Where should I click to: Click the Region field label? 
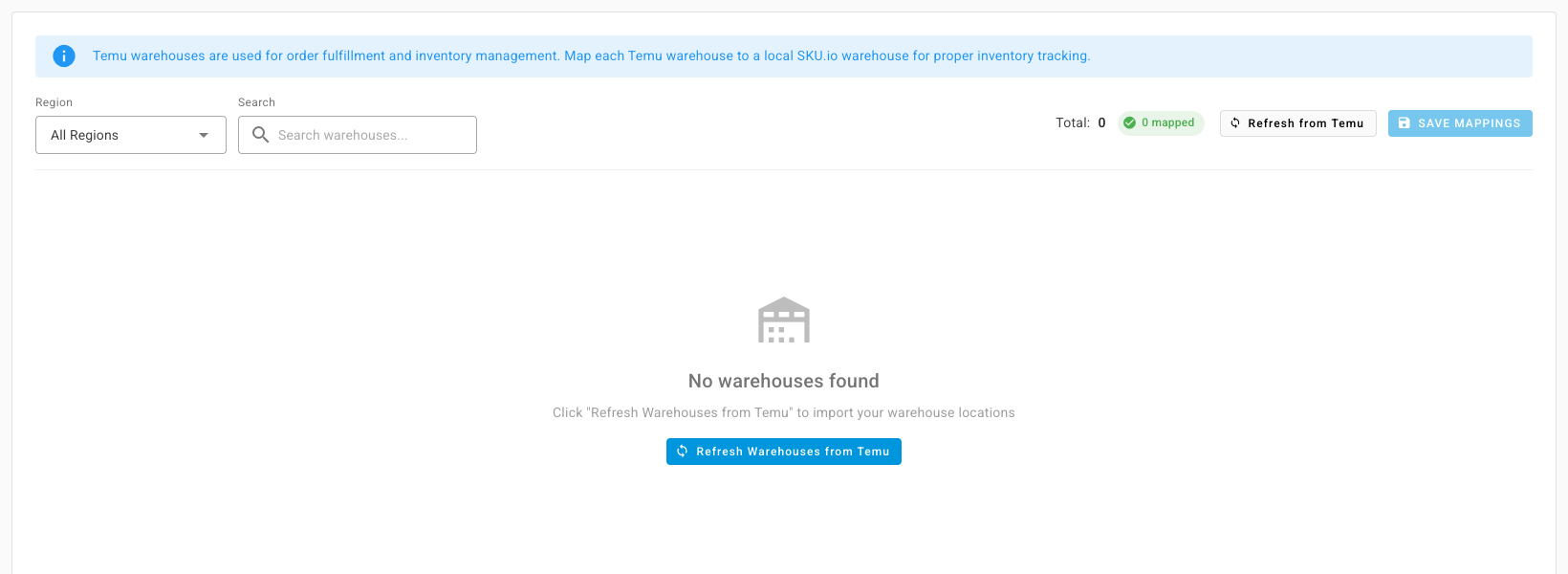[54, 102]
